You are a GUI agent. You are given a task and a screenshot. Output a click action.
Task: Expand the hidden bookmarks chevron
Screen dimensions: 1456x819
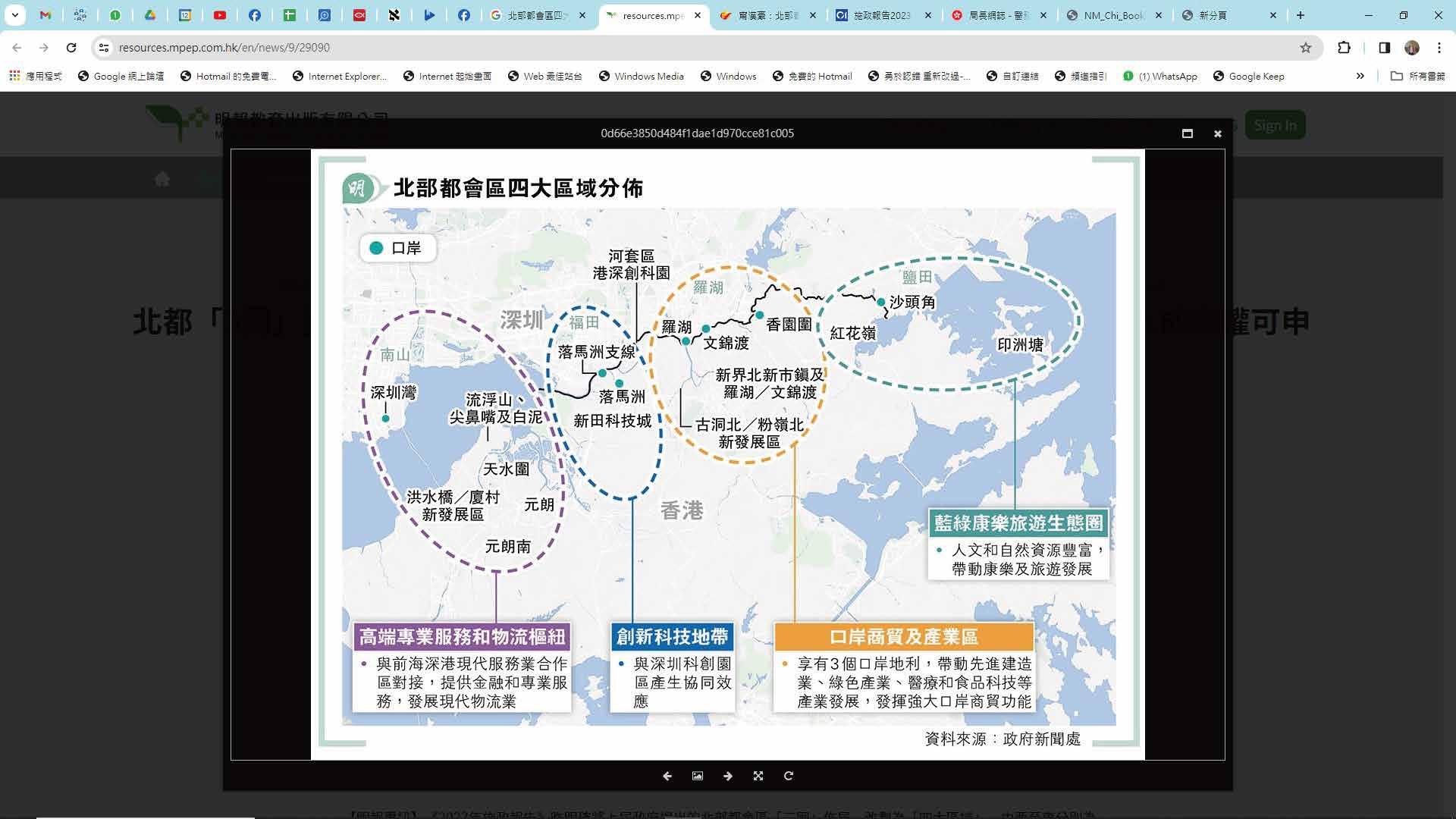(x=1360, y=76)
